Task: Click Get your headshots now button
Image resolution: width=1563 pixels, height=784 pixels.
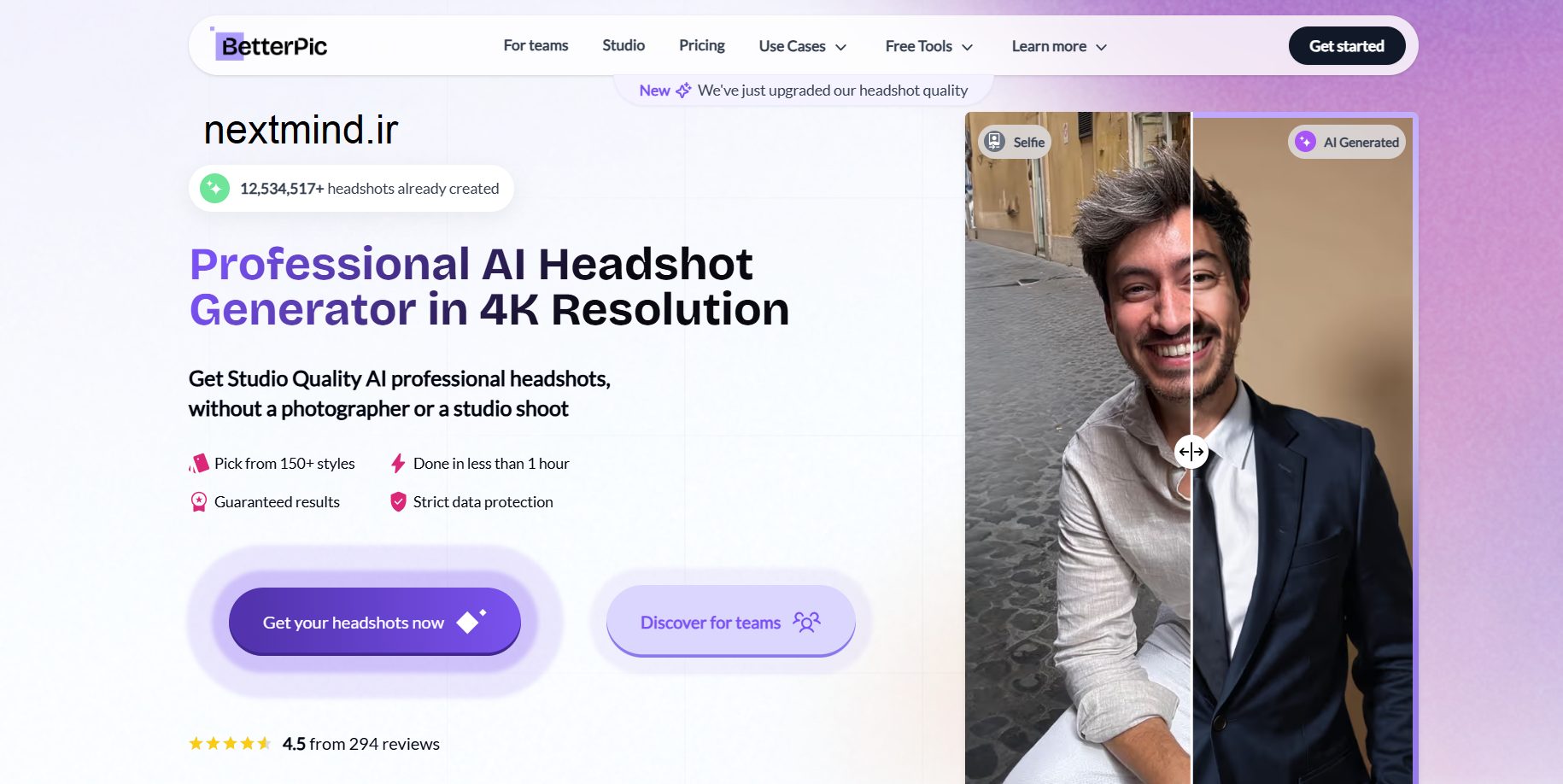Action: coord(374,622)
